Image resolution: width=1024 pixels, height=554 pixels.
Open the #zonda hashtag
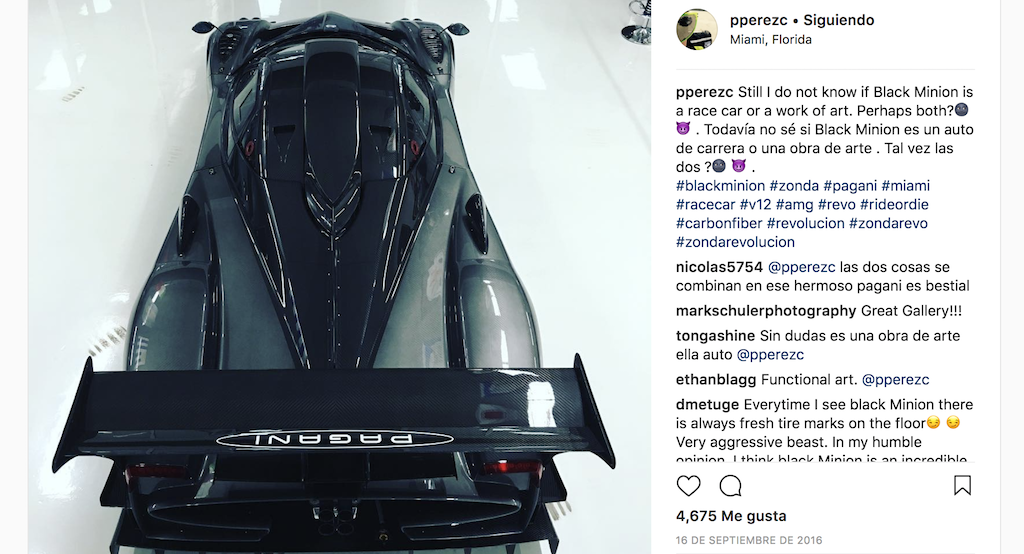(794, 186)
